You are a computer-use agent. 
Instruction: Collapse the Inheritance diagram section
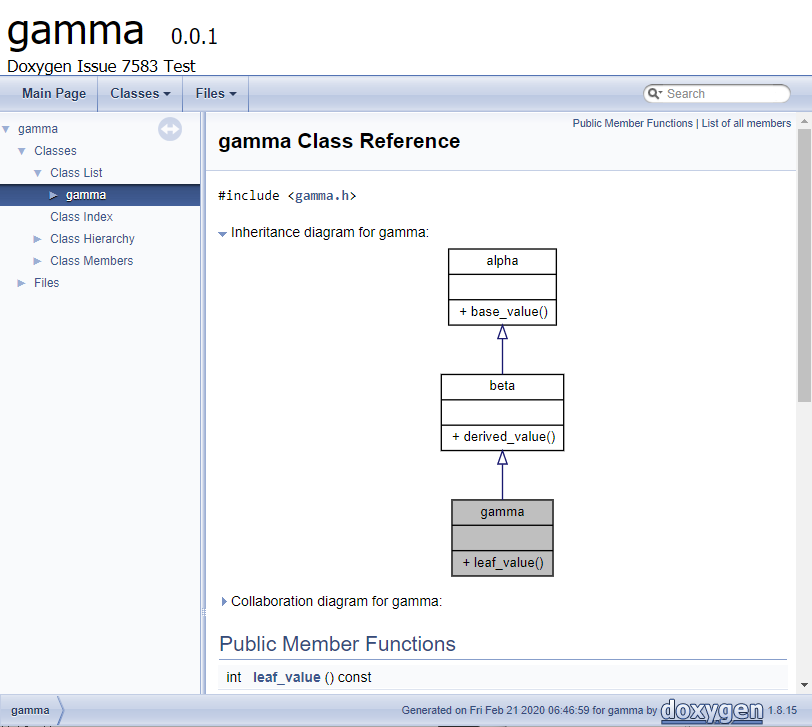[223, 234]
